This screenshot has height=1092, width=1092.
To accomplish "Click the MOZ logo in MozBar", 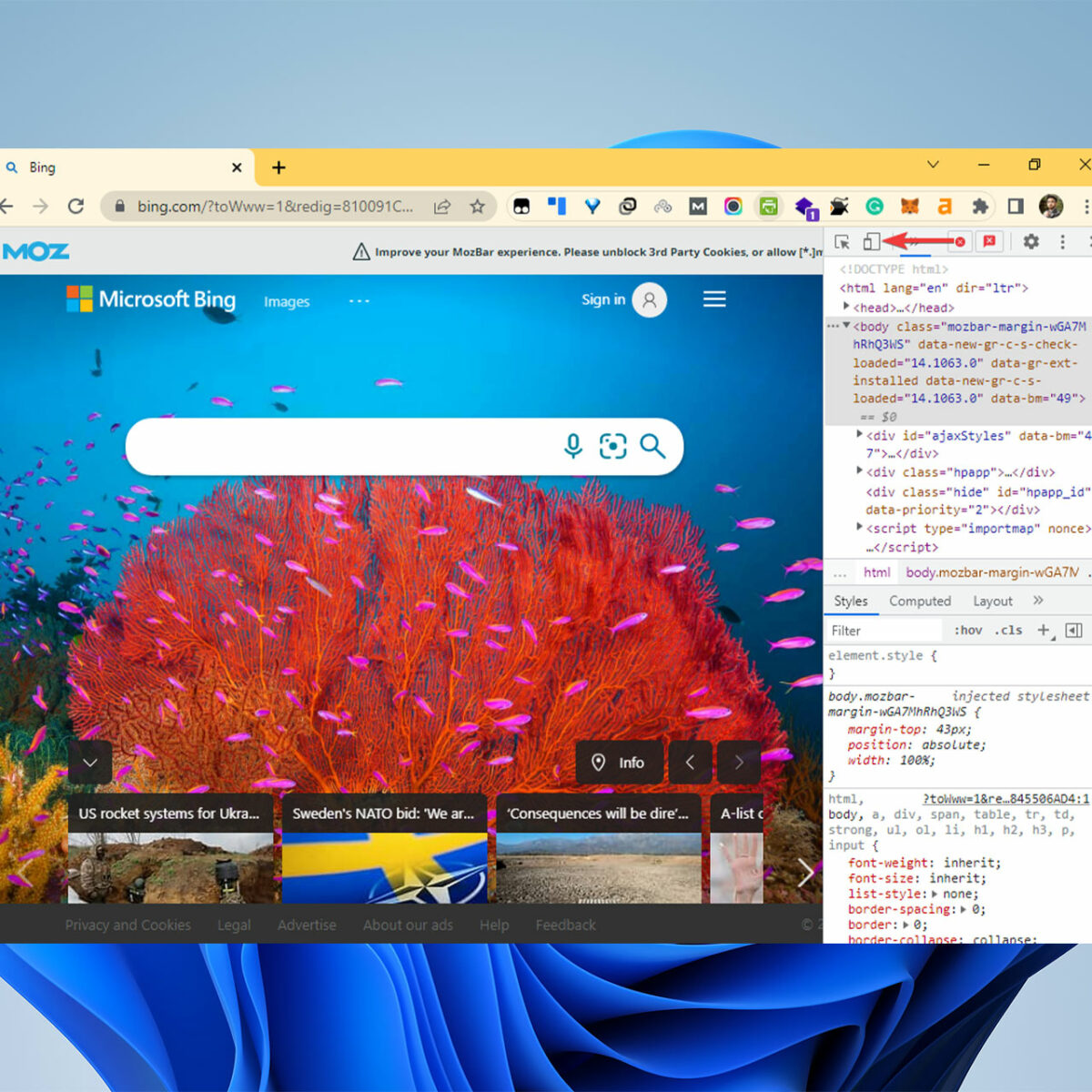I will (x=35, y=251).
